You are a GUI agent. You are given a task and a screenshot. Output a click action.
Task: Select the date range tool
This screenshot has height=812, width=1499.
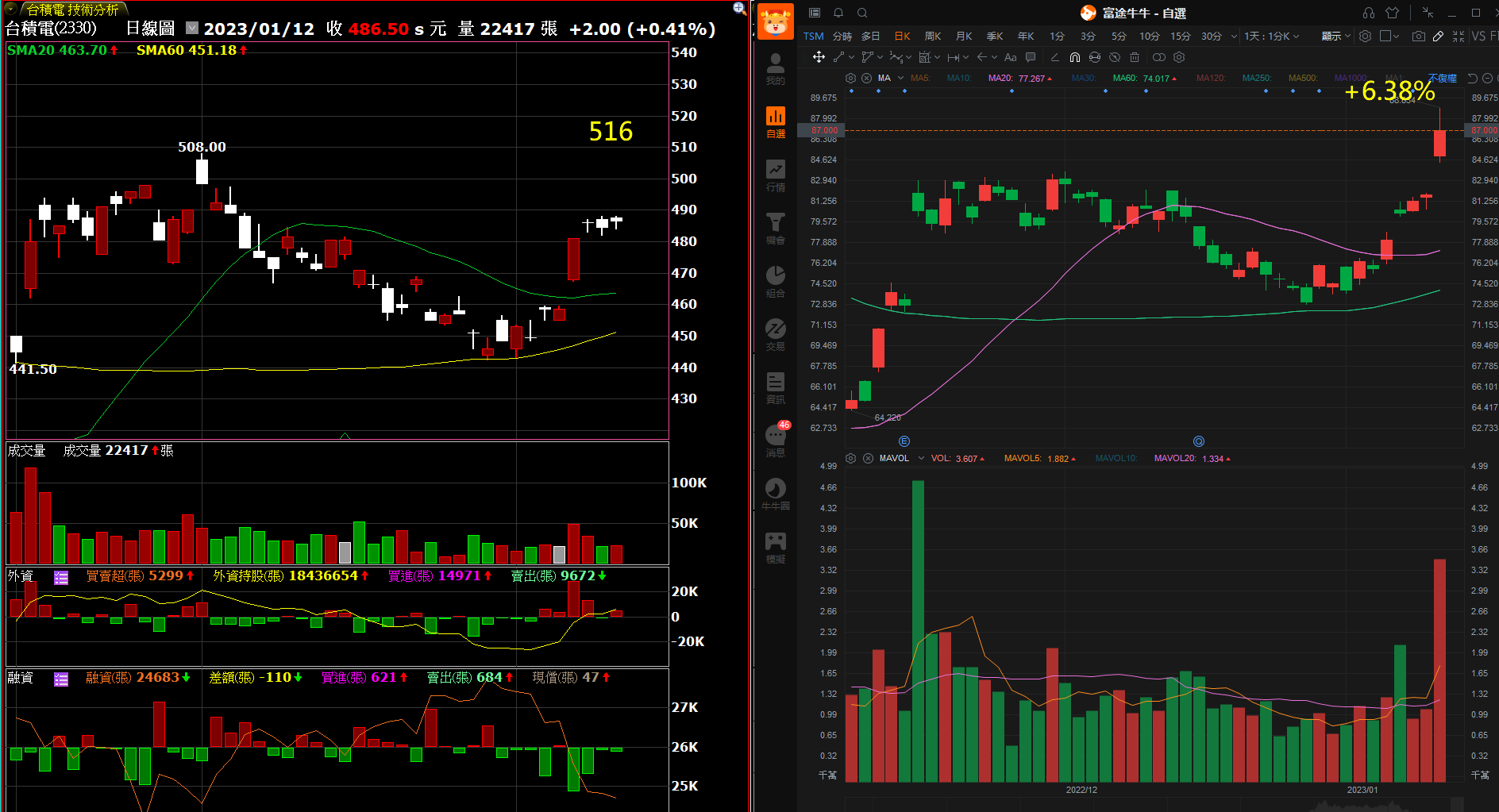[953, 57]
